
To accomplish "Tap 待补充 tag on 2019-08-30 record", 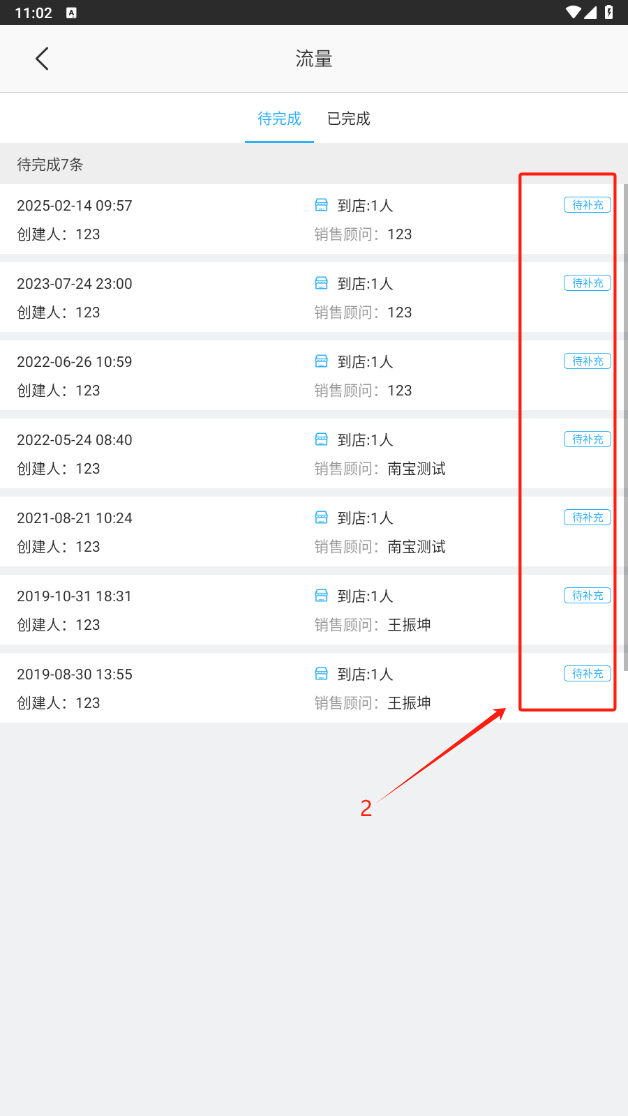I will (587, 673).
